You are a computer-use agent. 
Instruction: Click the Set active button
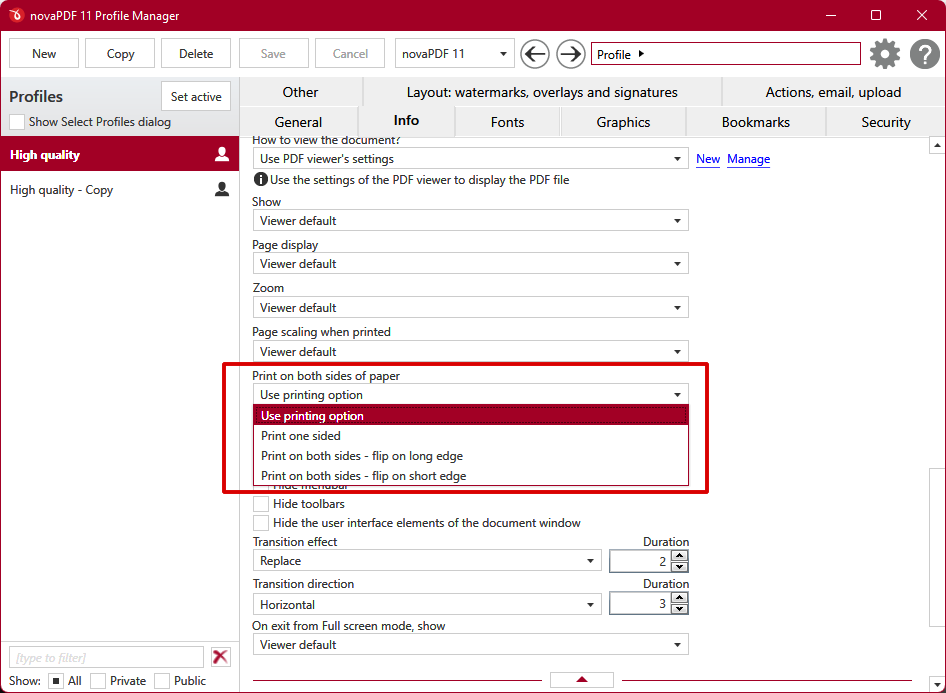click(x=196, y=97)
